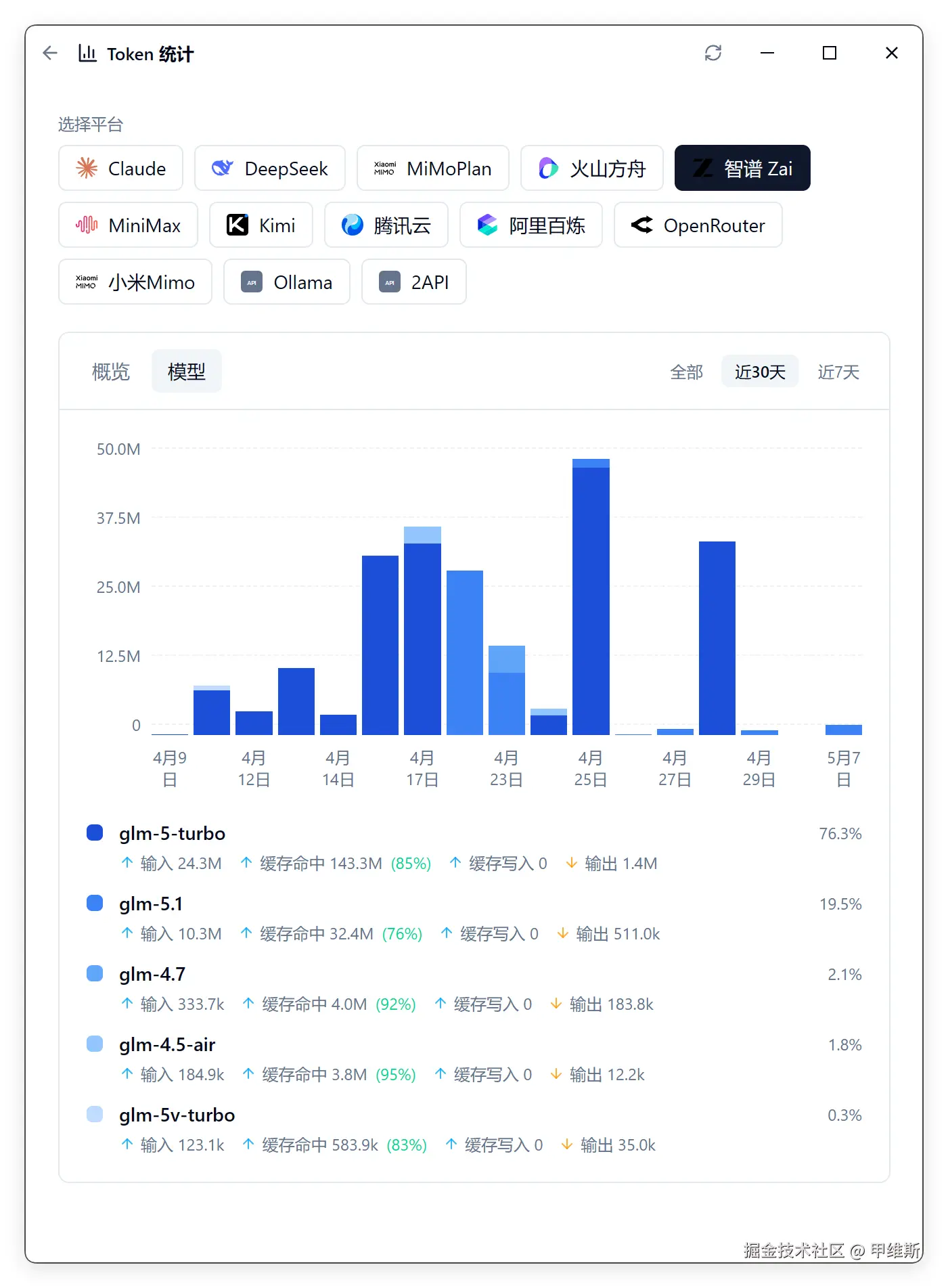
Task: Click the glm-5-turbo model name
Action: click(x=172, y=833)
